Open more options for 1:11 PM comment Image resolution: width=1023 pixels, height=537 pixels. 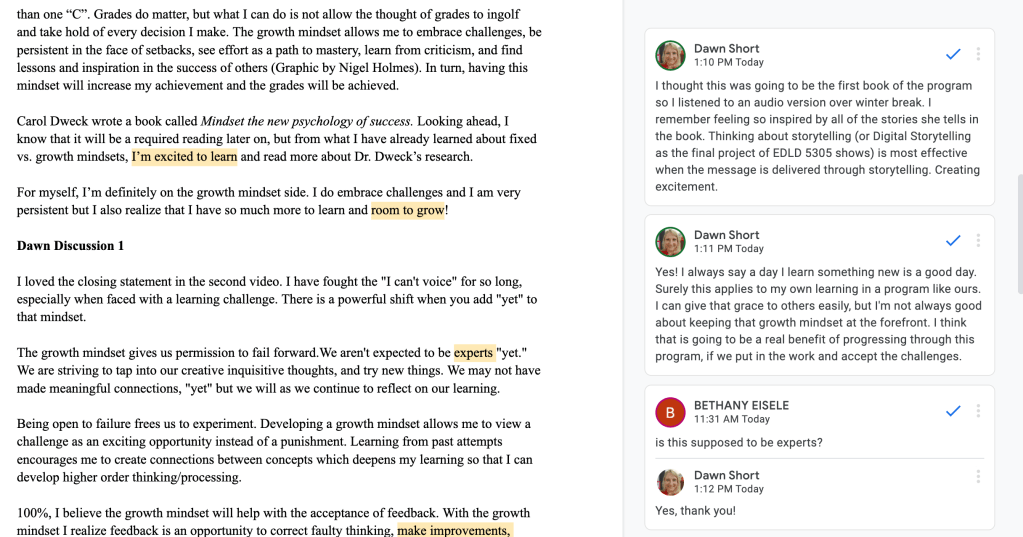(978, 241)
